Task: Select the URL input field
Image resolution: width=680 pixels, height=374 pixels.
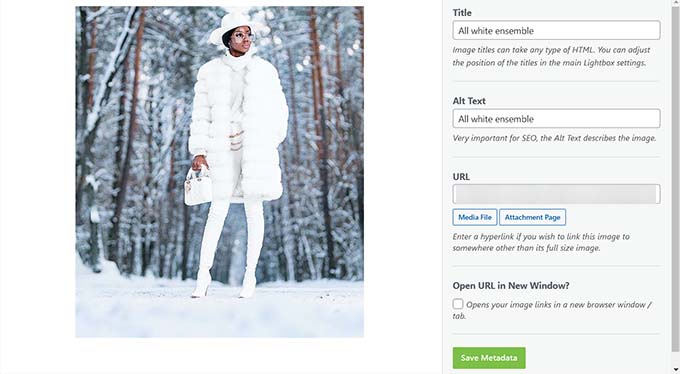Action: pos(556,194)
